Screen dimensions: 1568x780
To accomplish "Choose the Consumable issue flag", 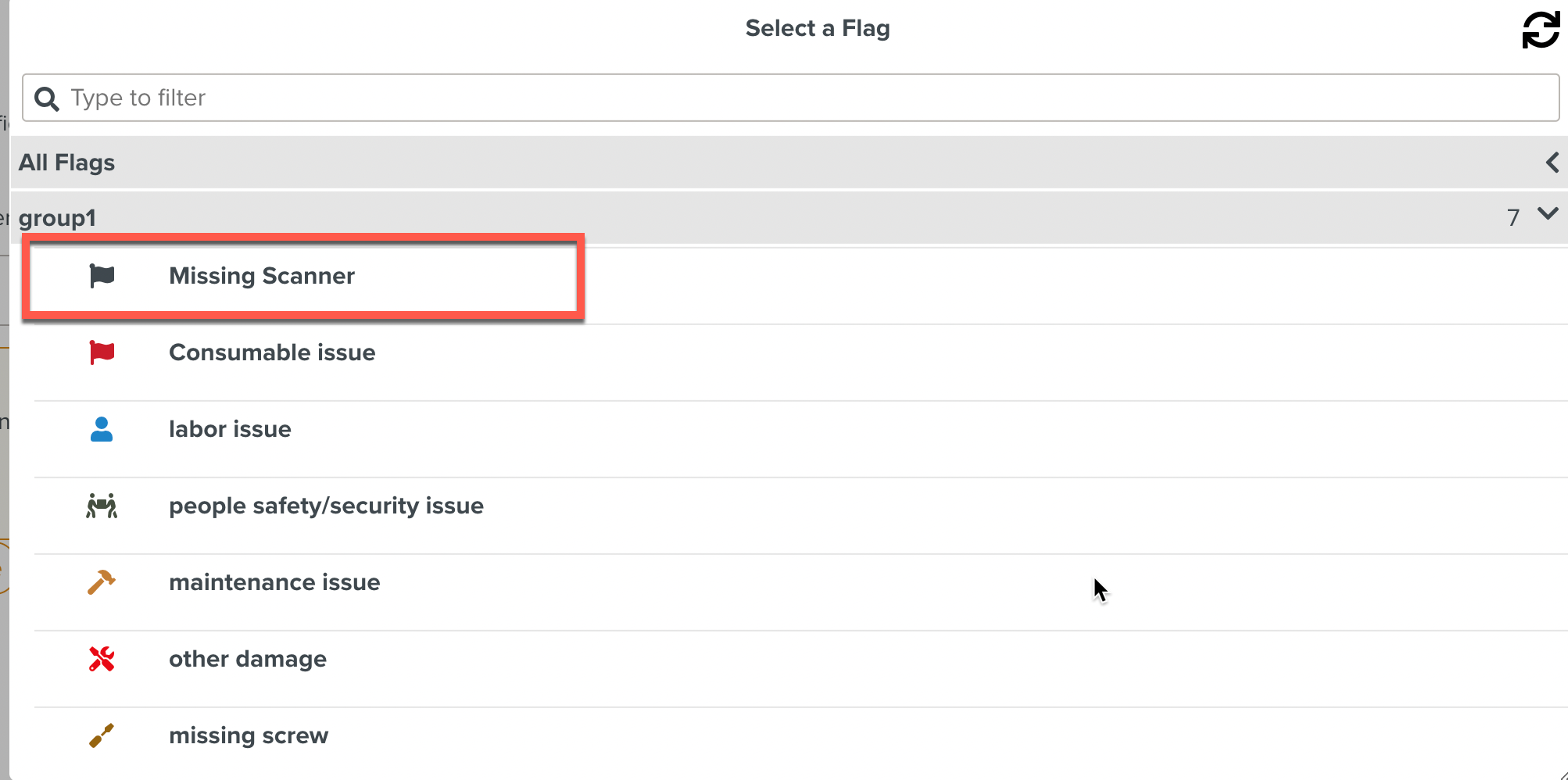I will point(272,352).
